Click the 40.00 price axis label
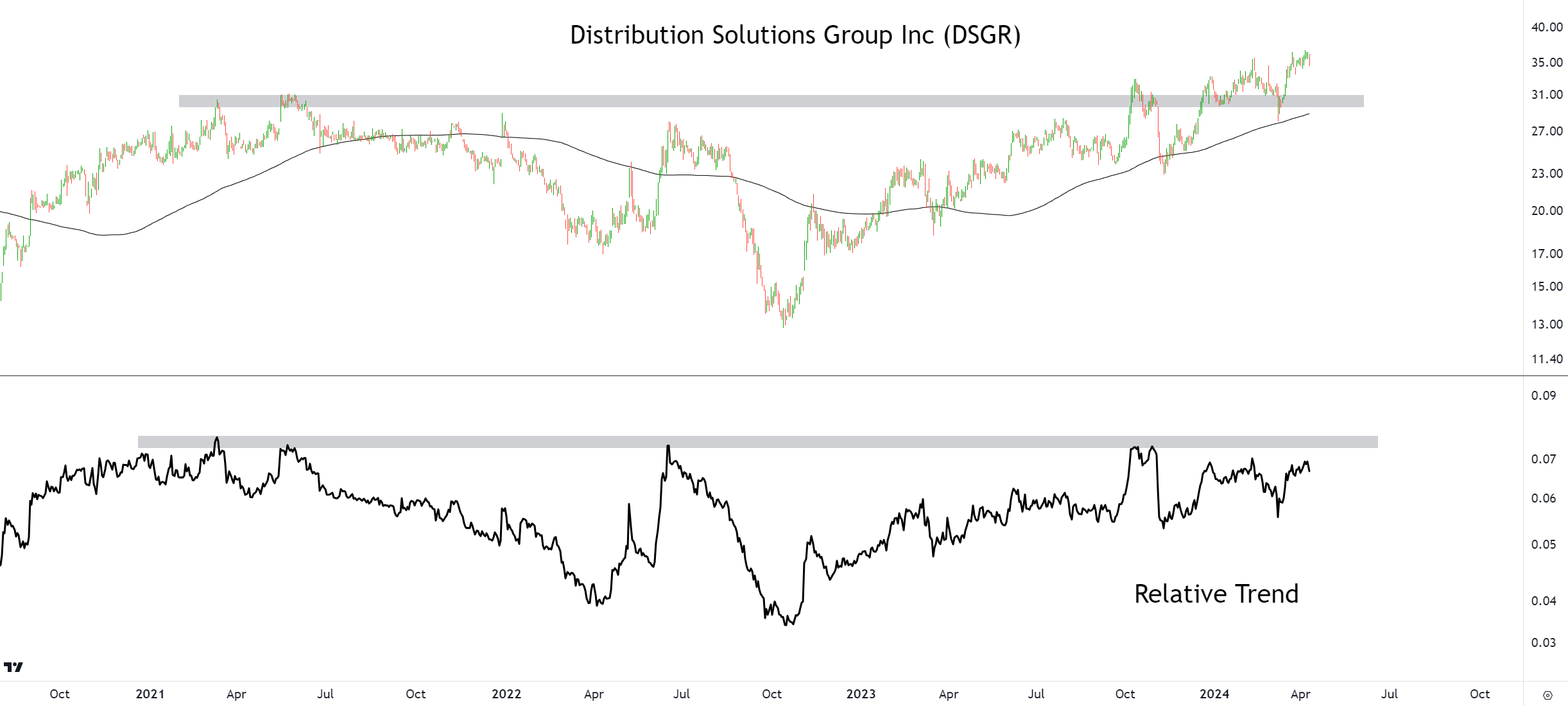Screen dimensions: 1568x706 pyautogui.click(x=1547, y=27)
